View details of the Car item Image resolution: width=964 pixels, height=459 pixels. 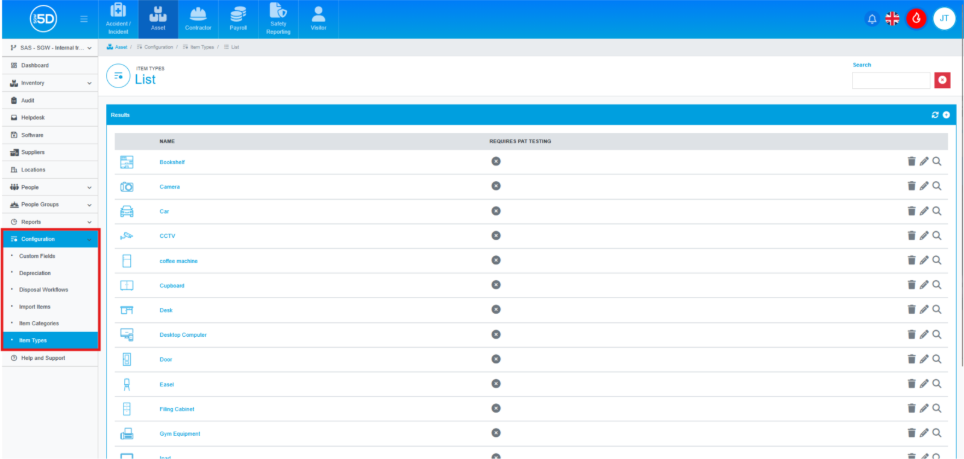click(x=937, y=211)
